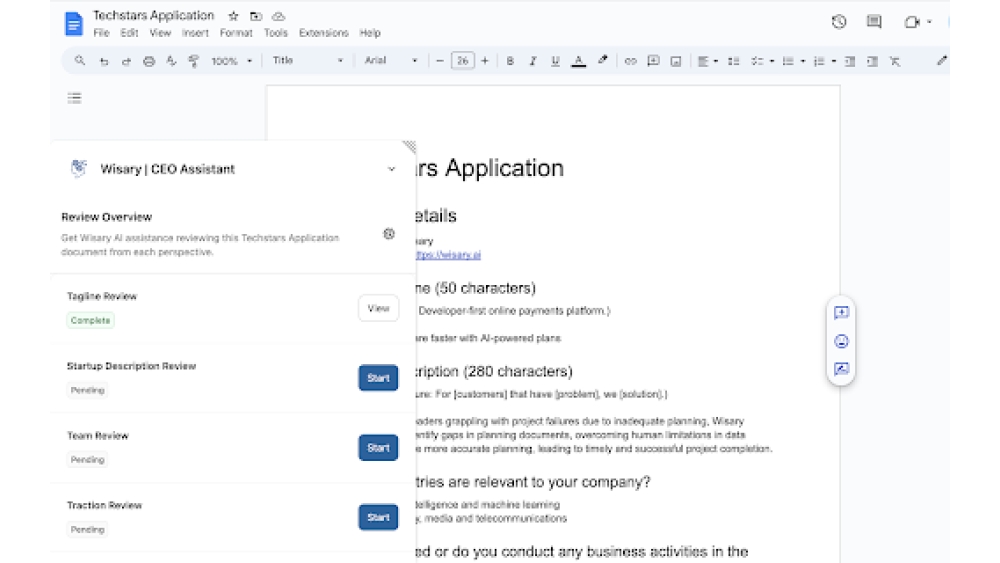Viewport: 1000px width, 563px height.
Task: Open the File menu
Action: [101, 33]
